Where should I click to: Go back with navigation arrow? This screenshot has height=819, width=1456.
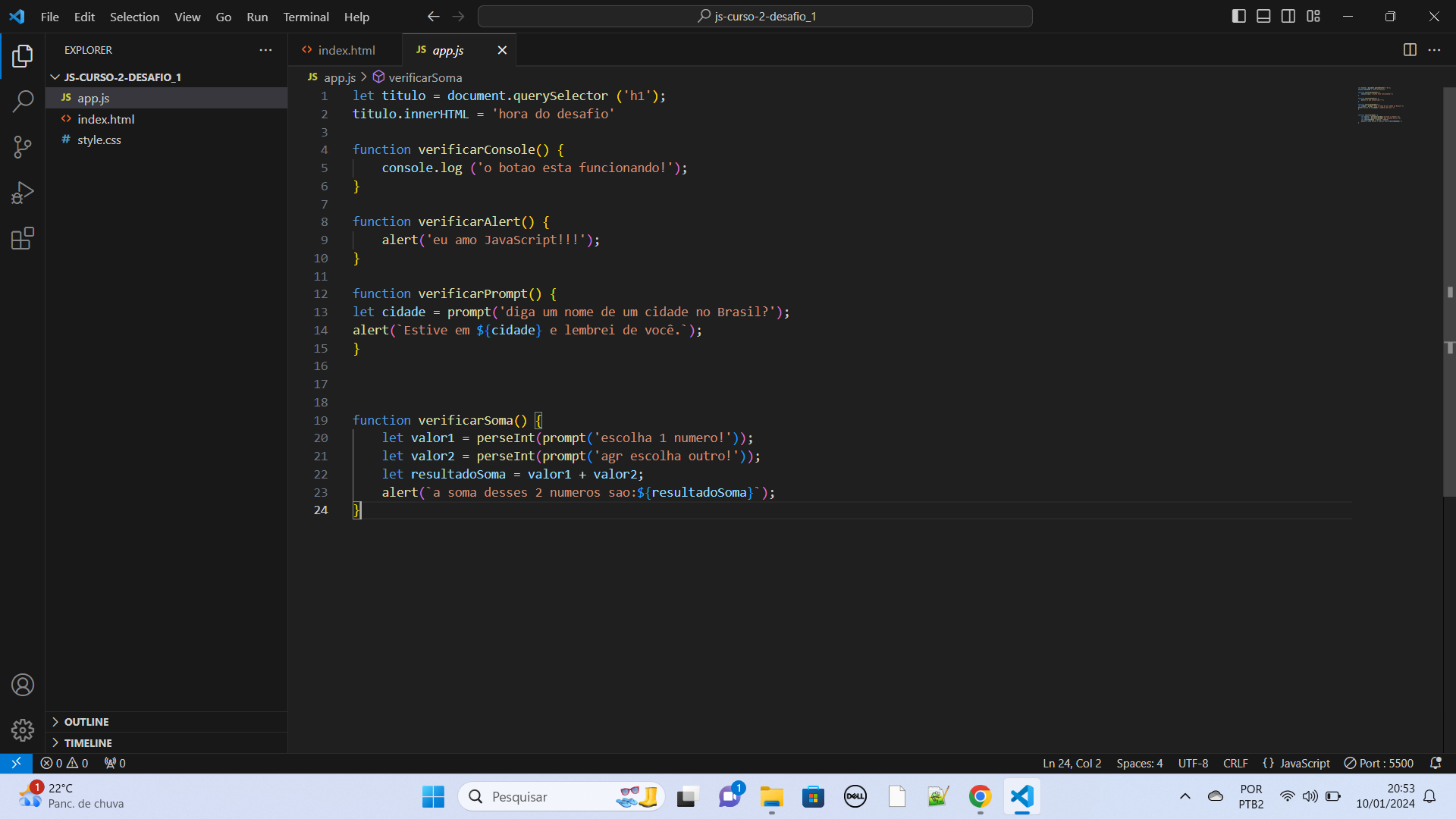point(433,16)
